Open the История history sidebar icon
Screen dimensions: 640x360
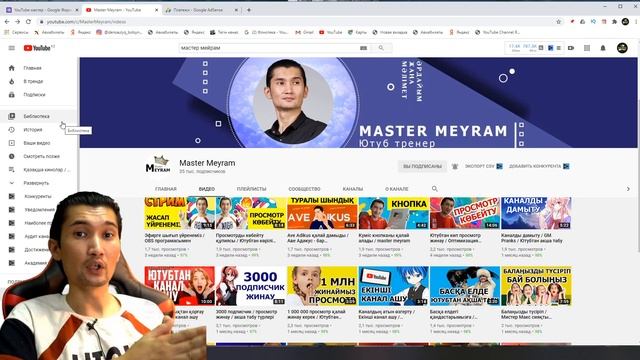click(11, 130)
